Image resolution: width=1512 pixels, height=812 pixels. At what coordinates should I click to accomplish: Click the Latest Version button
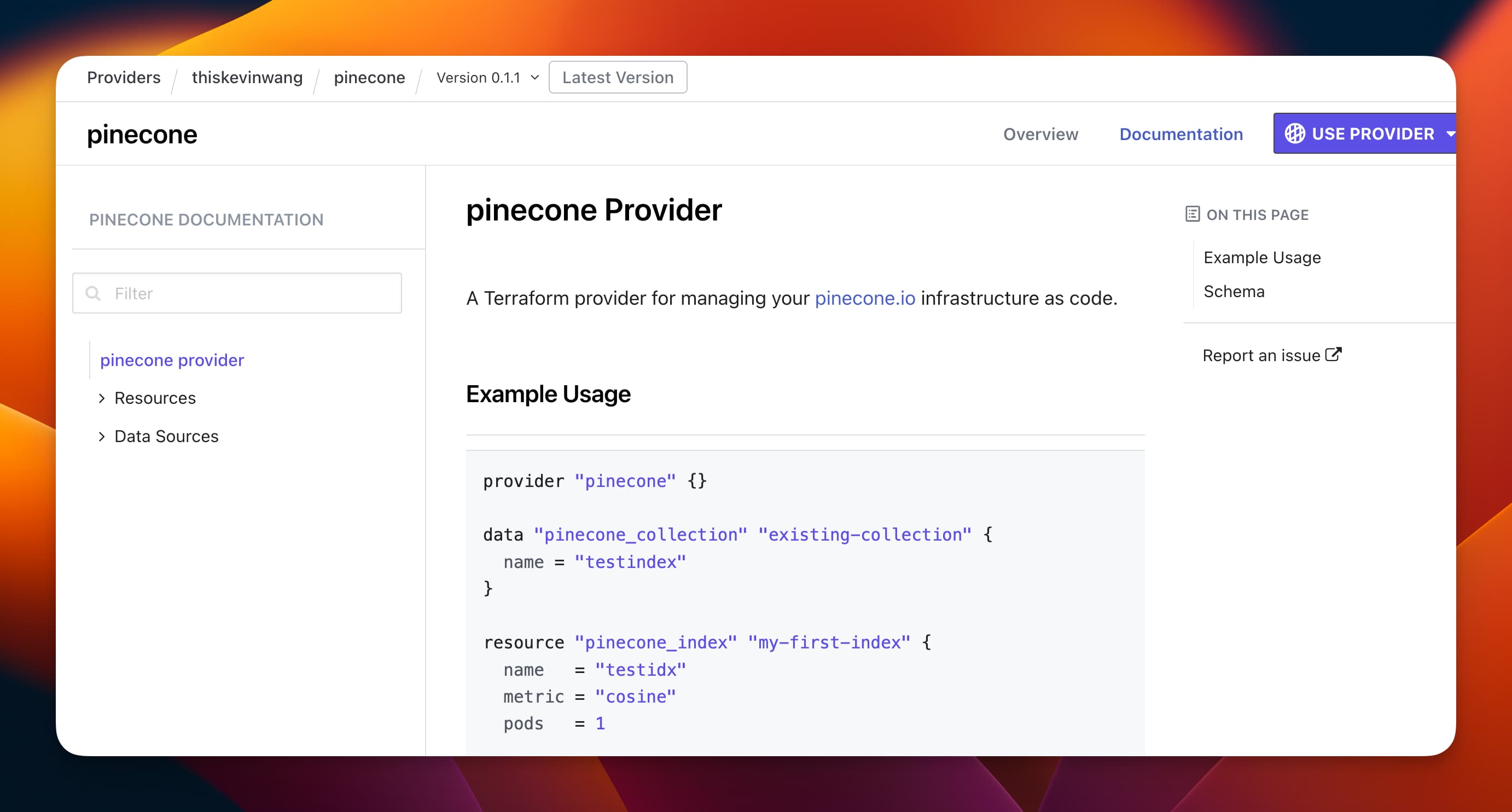coord(618,78)
